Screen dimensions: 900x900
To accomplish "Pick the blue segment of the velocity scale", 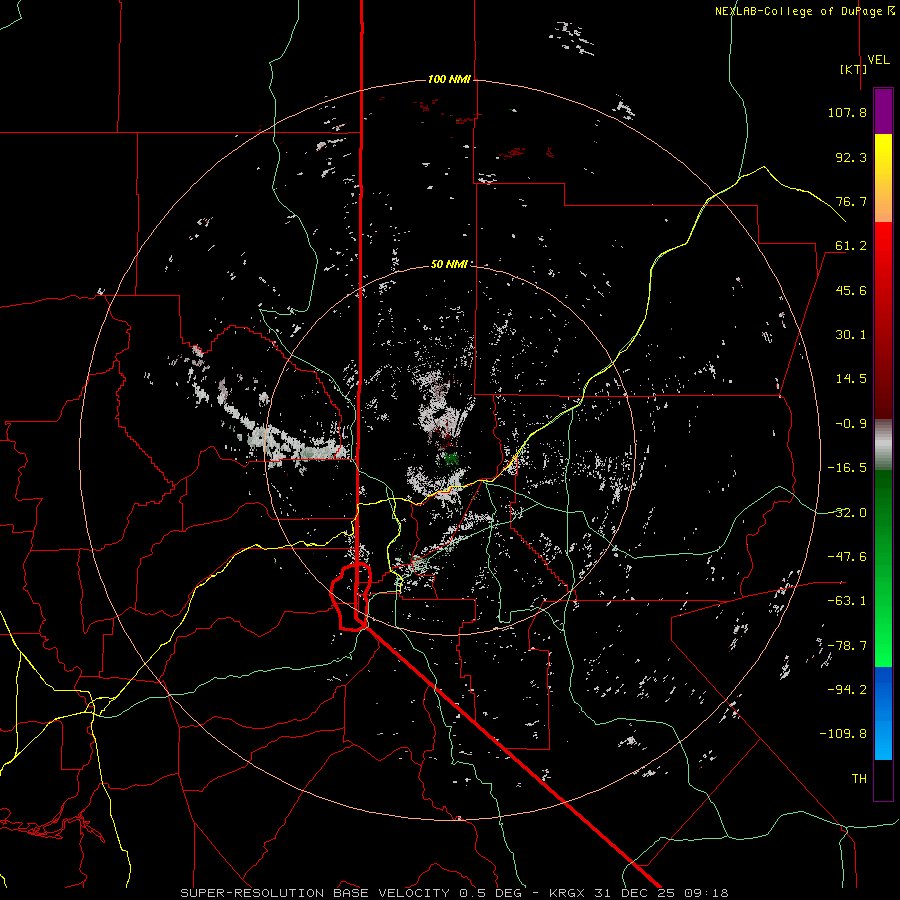I will 883,713.
